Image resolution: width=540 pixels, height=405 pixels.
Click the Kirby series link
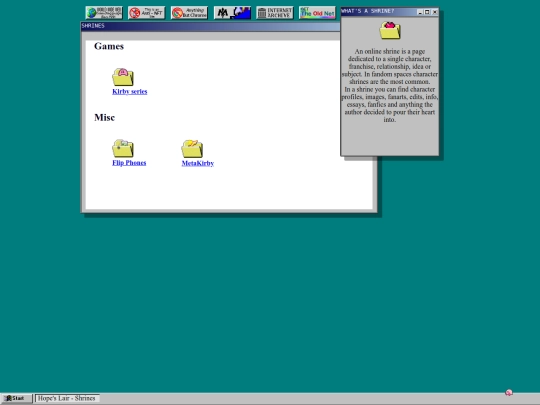tap(129, 92)
